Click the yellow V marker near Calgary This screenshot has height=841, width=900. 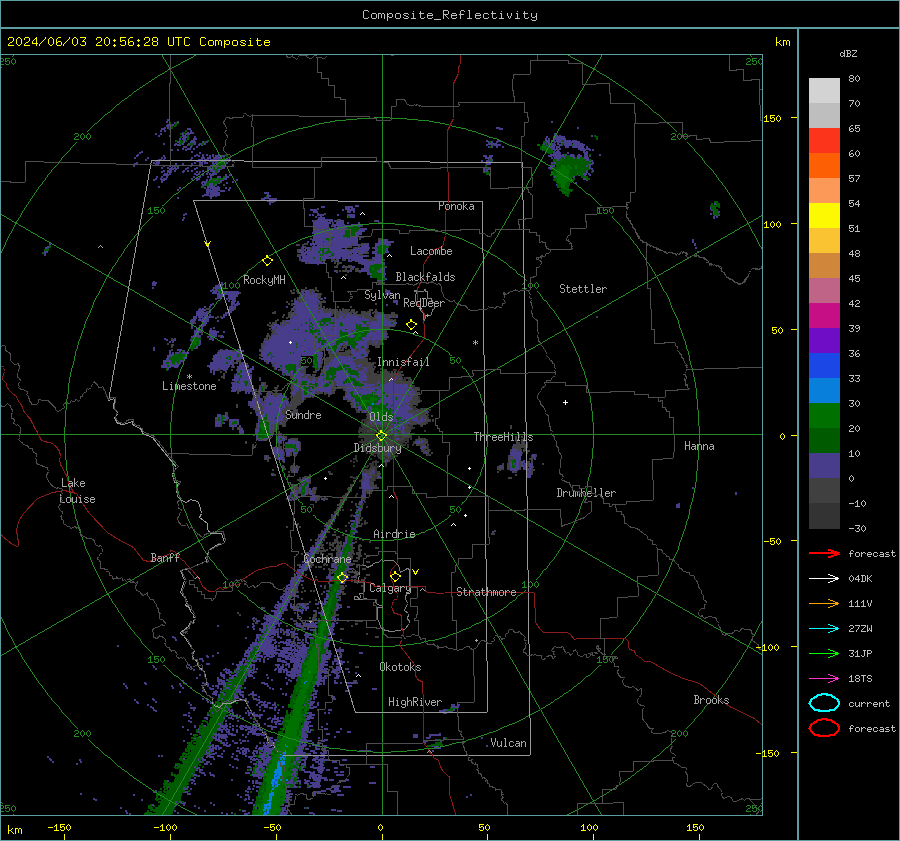coord(416,572)
